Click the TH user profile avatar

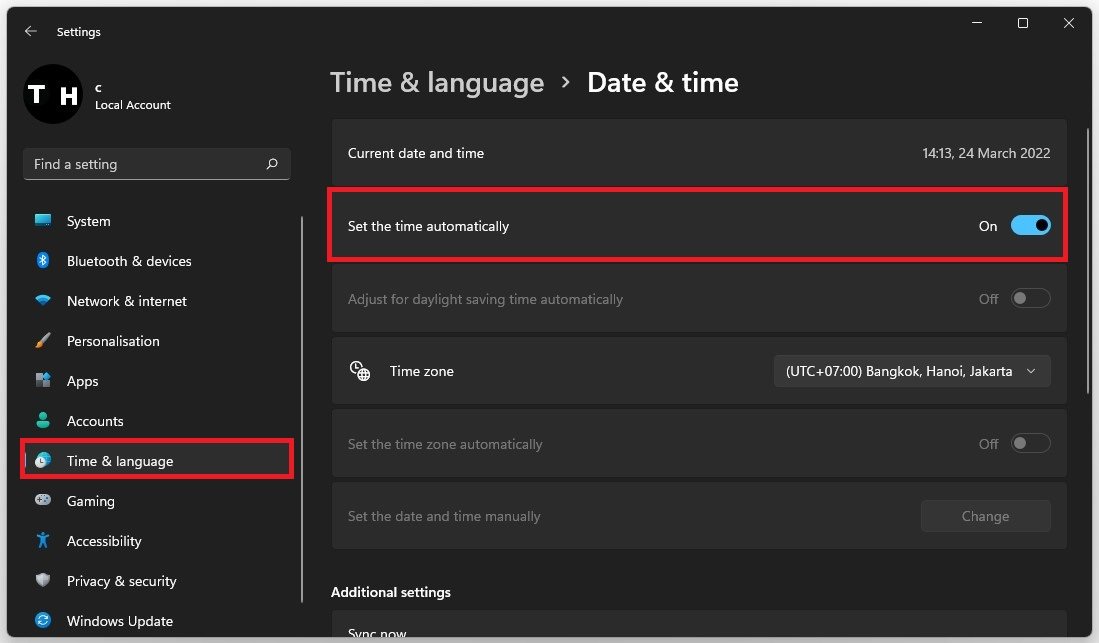pyautogui.click(x=52, y=95)
